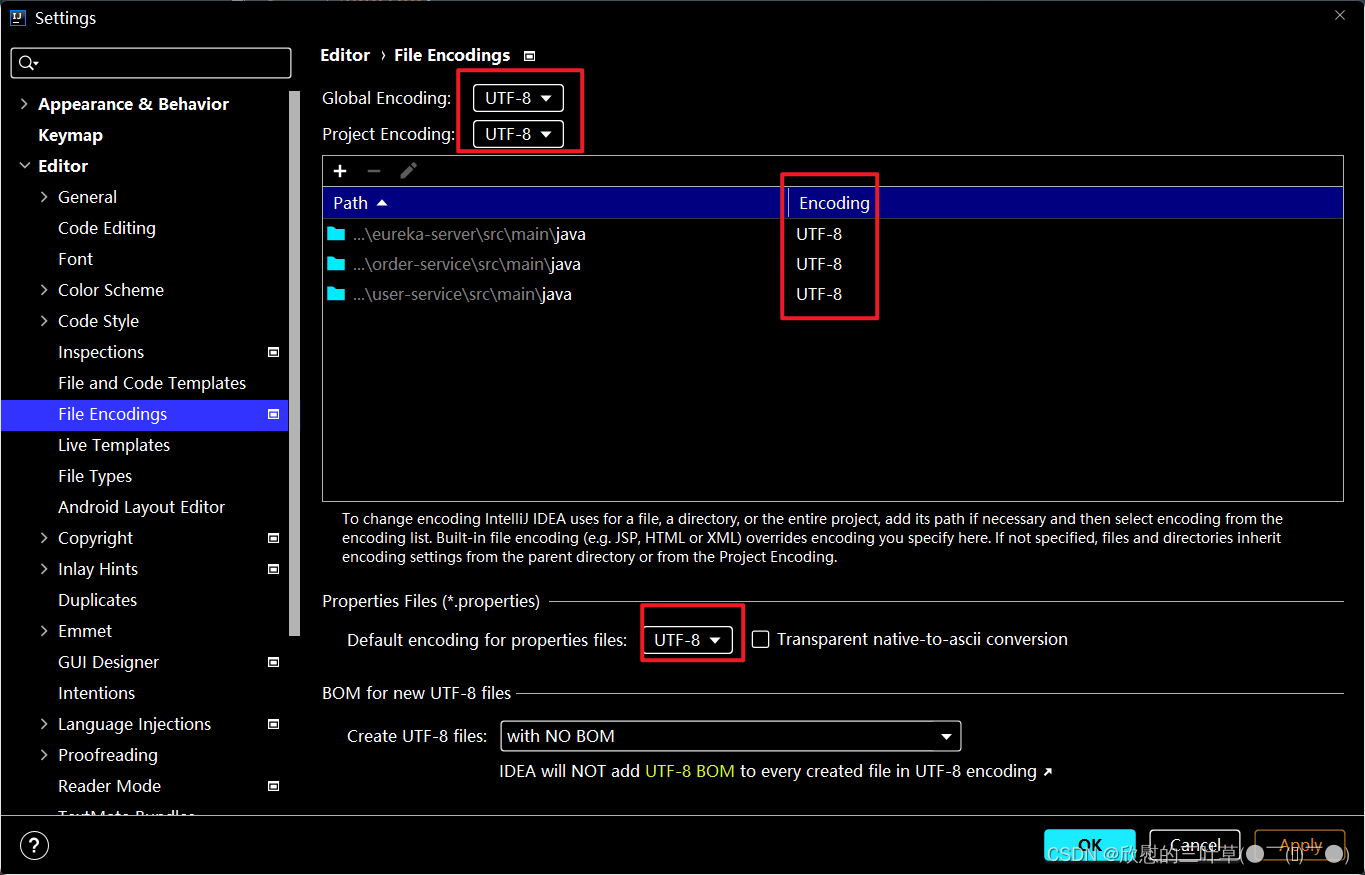Screen dimensions: 1365x875
Task: Click UTF-8 encoding cell for eureka-server
Action: [x=819, y=234]
